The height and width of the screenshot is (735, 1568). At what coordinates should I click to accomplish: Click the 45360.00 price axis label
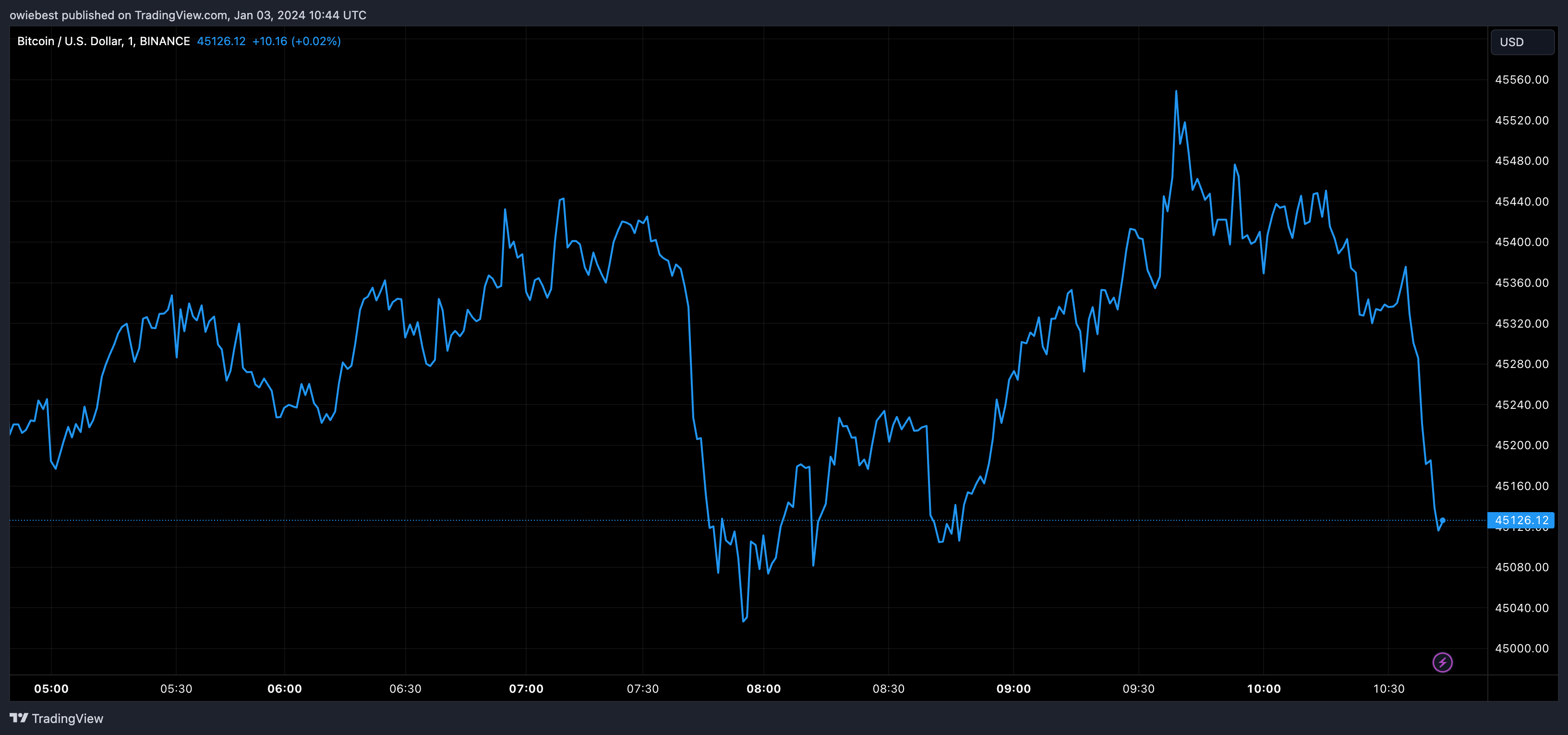pos(1522,282)
